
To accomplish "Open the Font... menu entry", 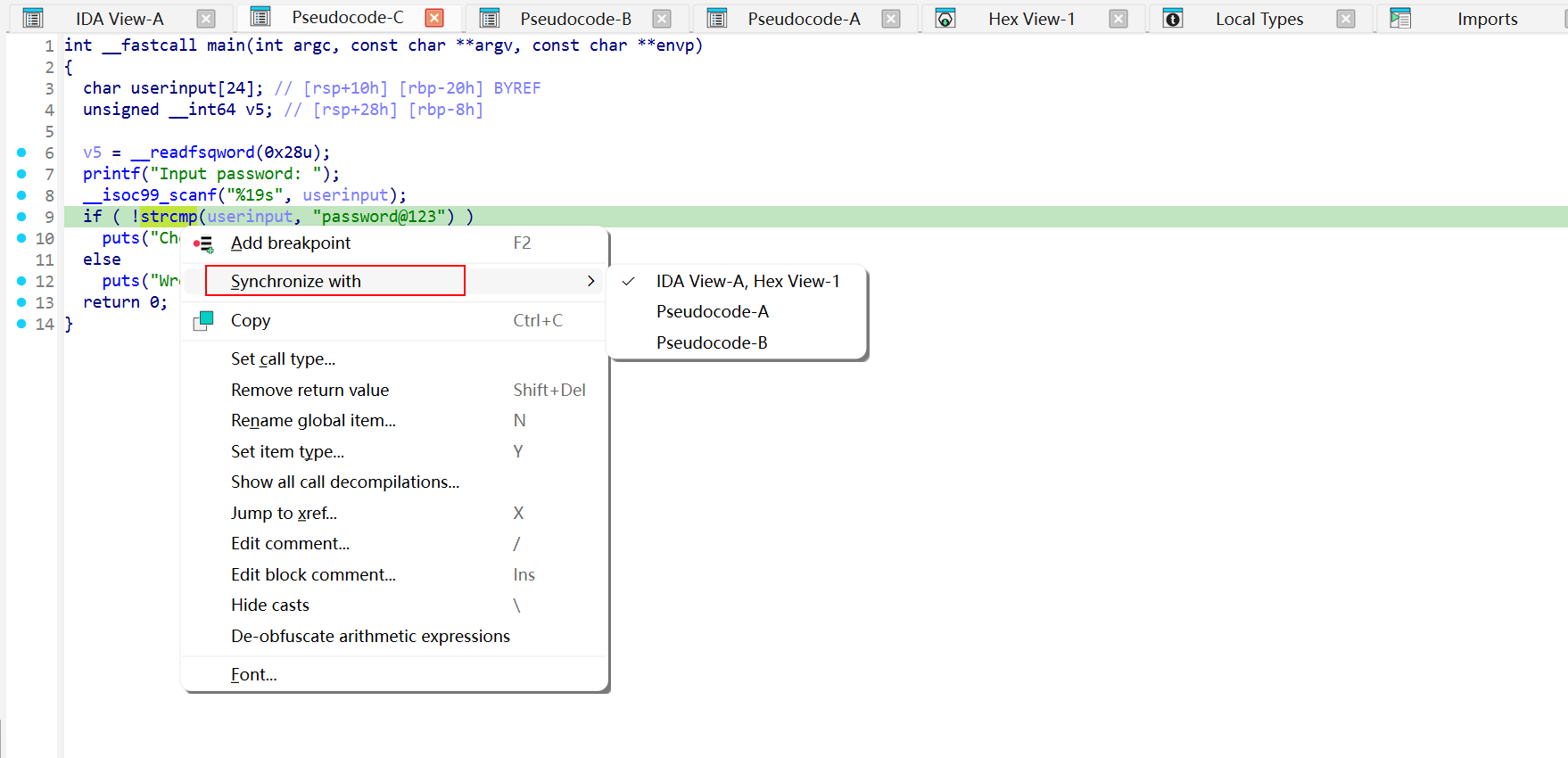I will tap(395, 675).
